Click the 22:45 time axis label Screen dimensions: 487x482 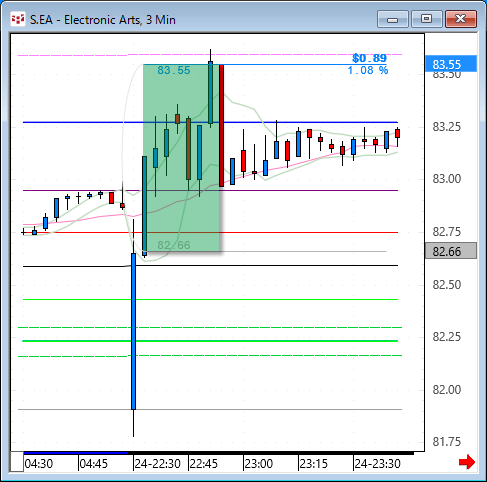204,464
